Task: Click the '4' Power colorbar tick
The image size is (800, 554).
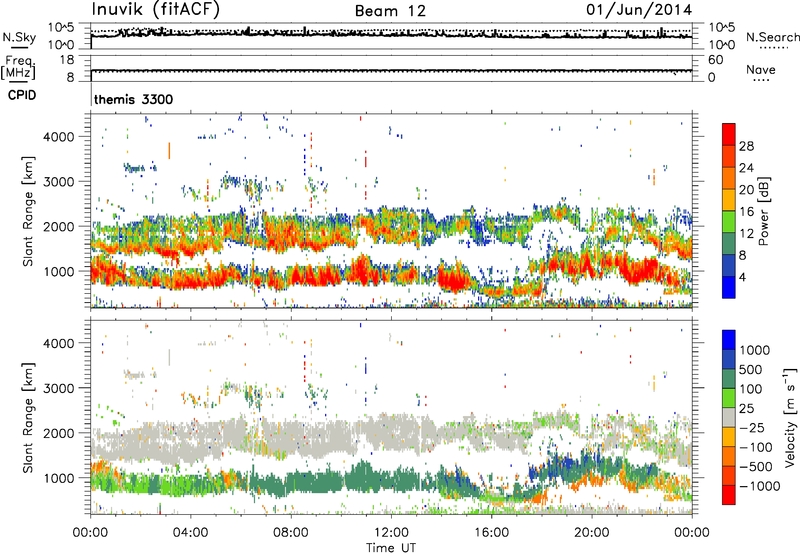Action: tap(742, 277)
